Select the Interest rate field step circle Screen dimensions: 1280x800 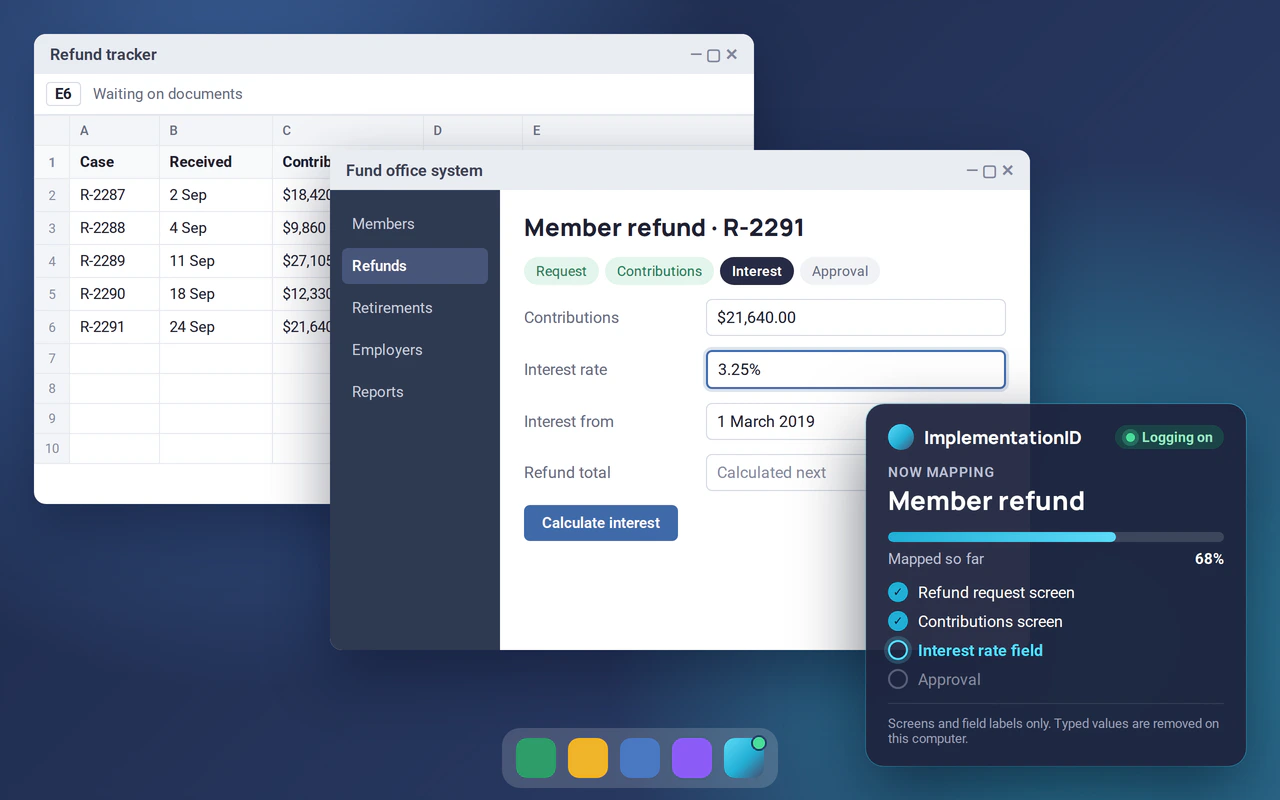click(x=898, y=650)
